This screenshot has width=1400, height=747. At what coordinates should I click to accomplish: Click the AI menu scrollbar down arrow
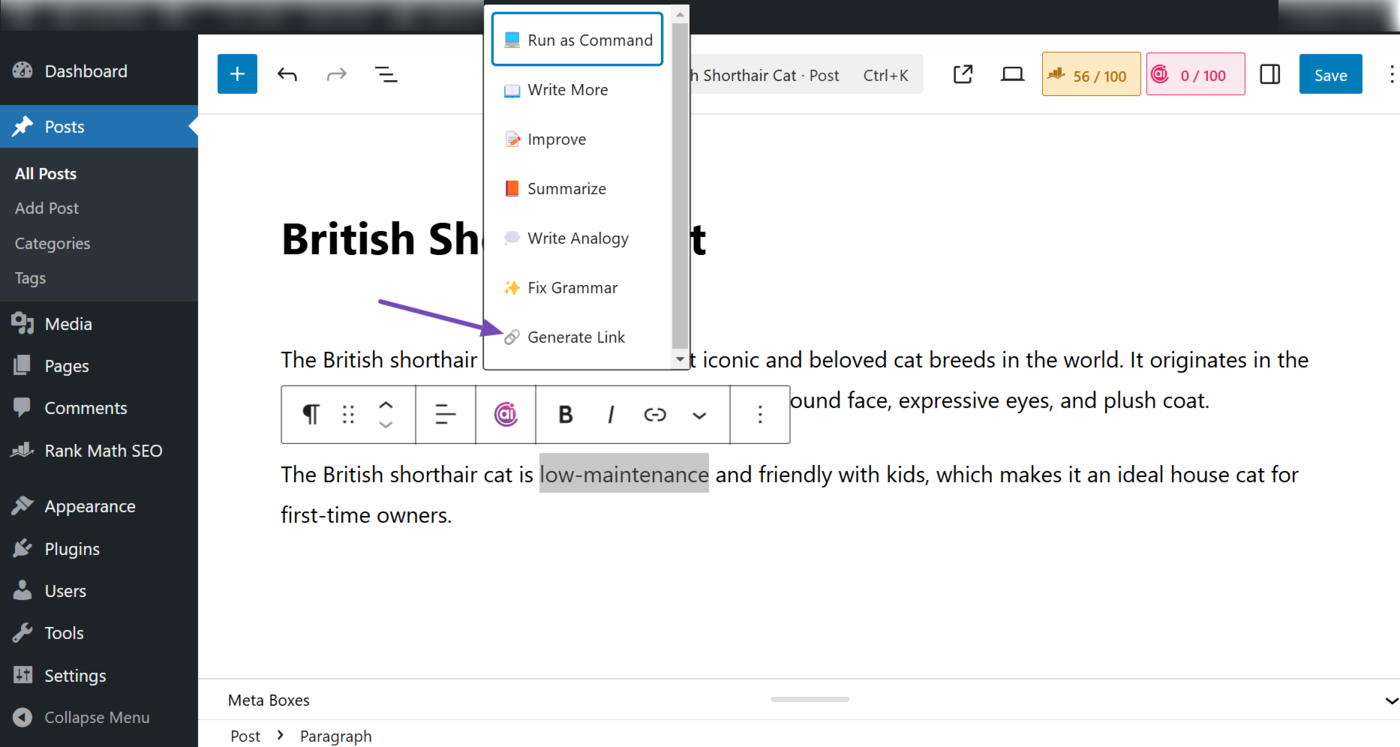coord(680,359)
